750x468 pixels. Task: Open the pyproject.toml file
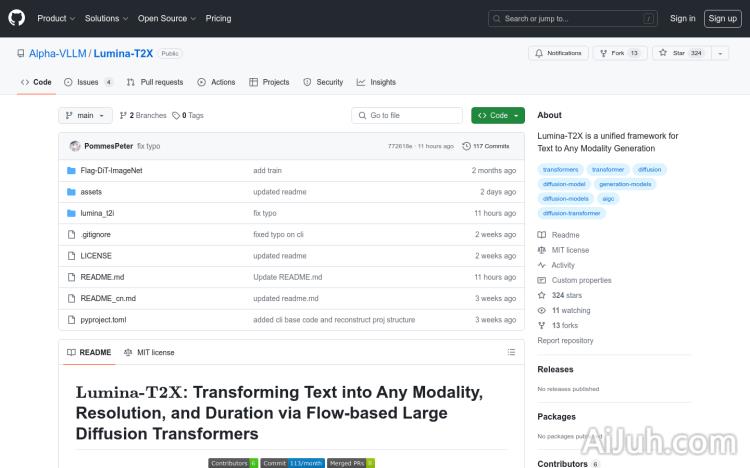[x=103, y=320]
